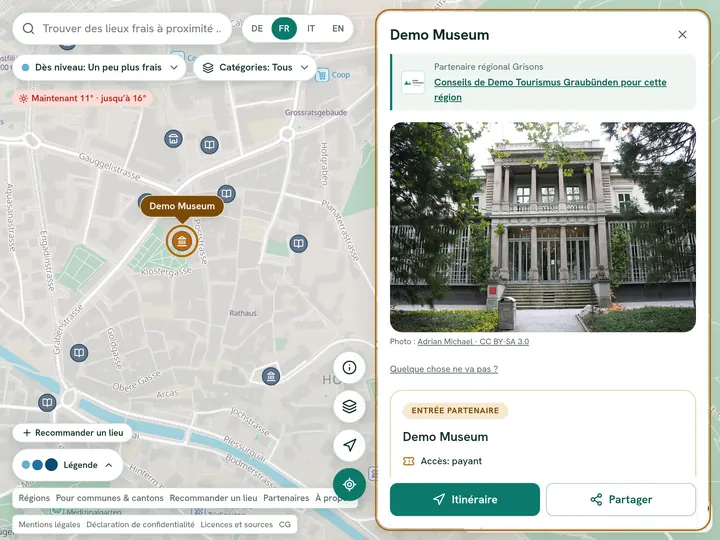Open Déclaration de confidentialité link
This screenshot has width=720, height=540.
tap(141, 524)
